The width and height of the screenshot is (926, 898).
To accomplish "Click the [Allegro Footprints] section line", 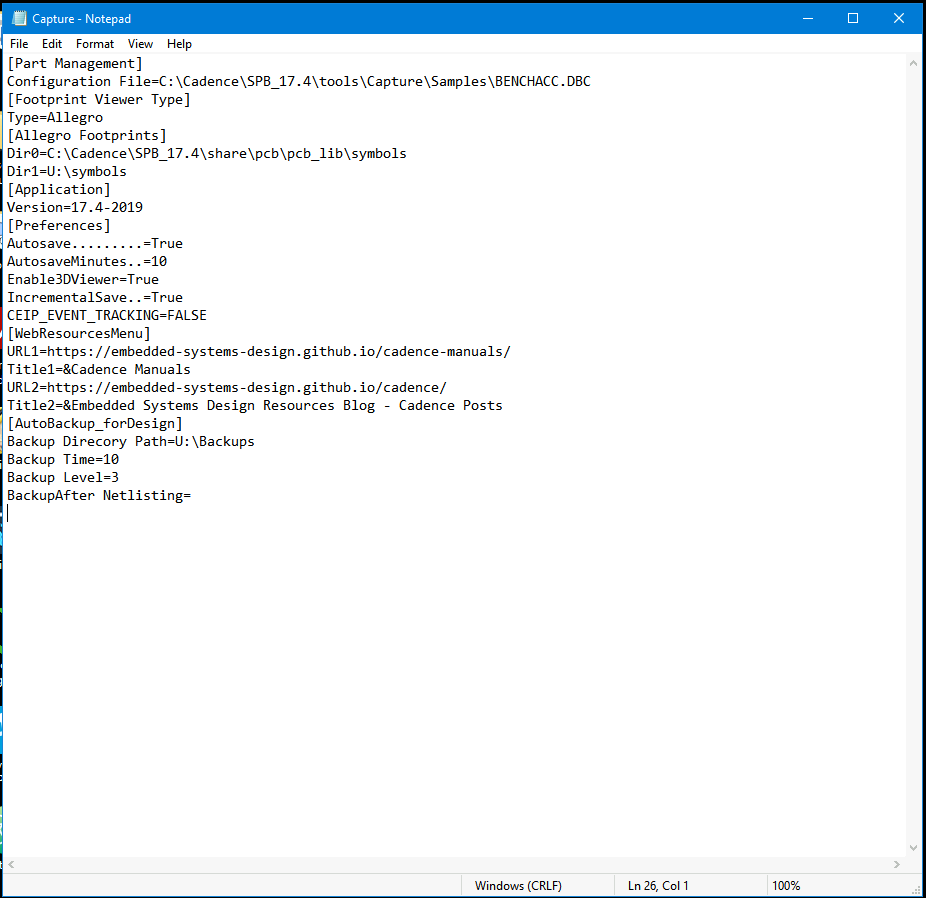I will [87, 135].
